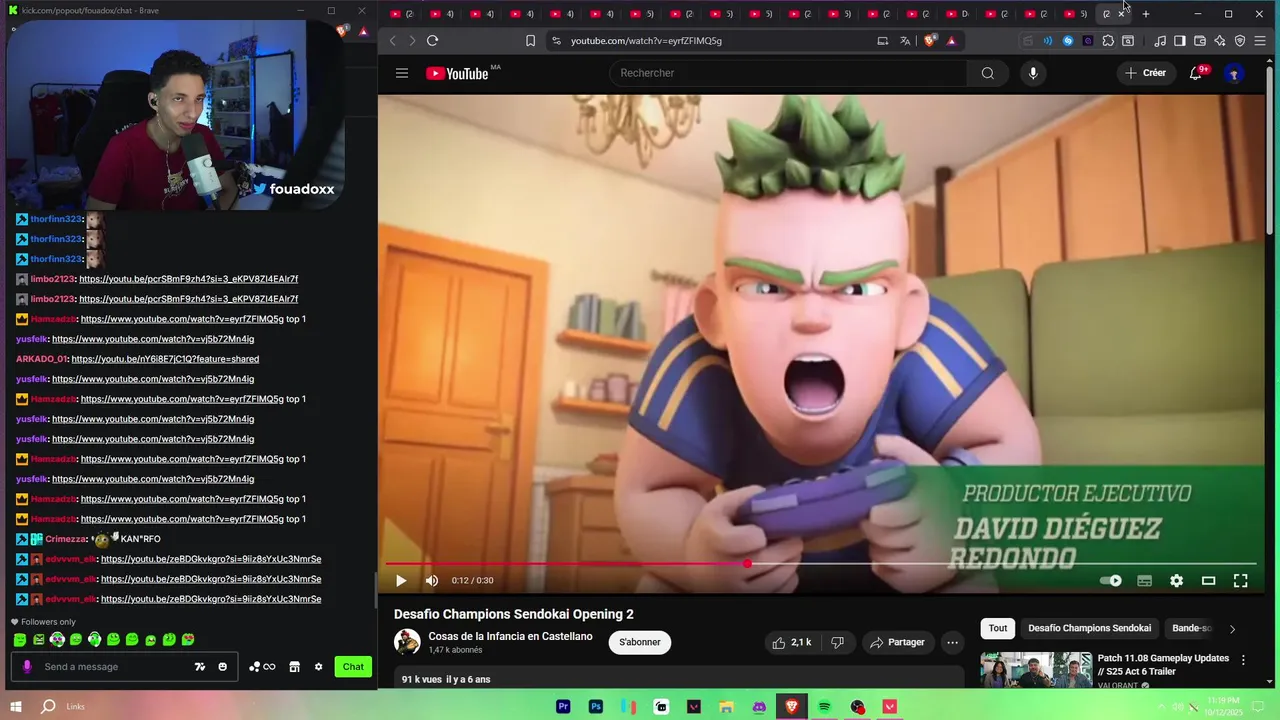This screenshot has height=720, width=1280.
Task: Open Discord from the taskbar
Action: pyautogui.click(x=759, y=707)
